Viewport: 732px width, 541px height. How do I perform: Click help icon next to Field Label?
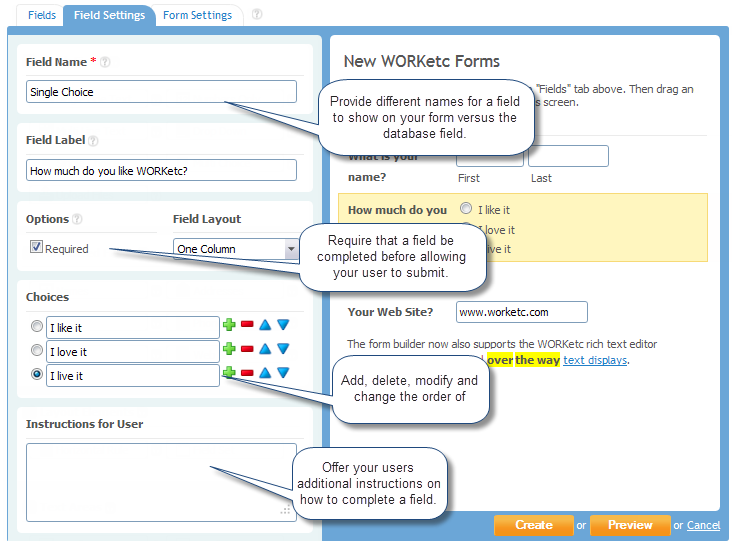click(x=93, y=141)
